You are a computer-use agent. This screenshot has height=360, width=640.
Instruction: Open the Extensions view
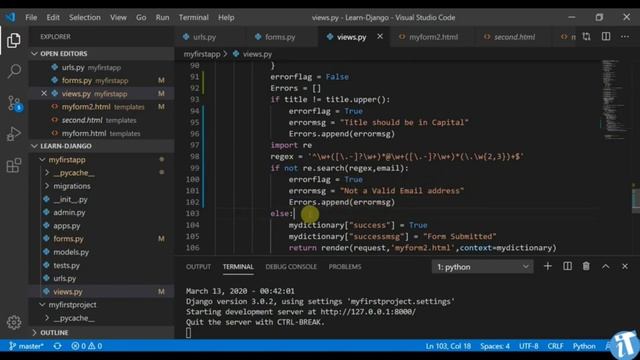pos(13,165)
